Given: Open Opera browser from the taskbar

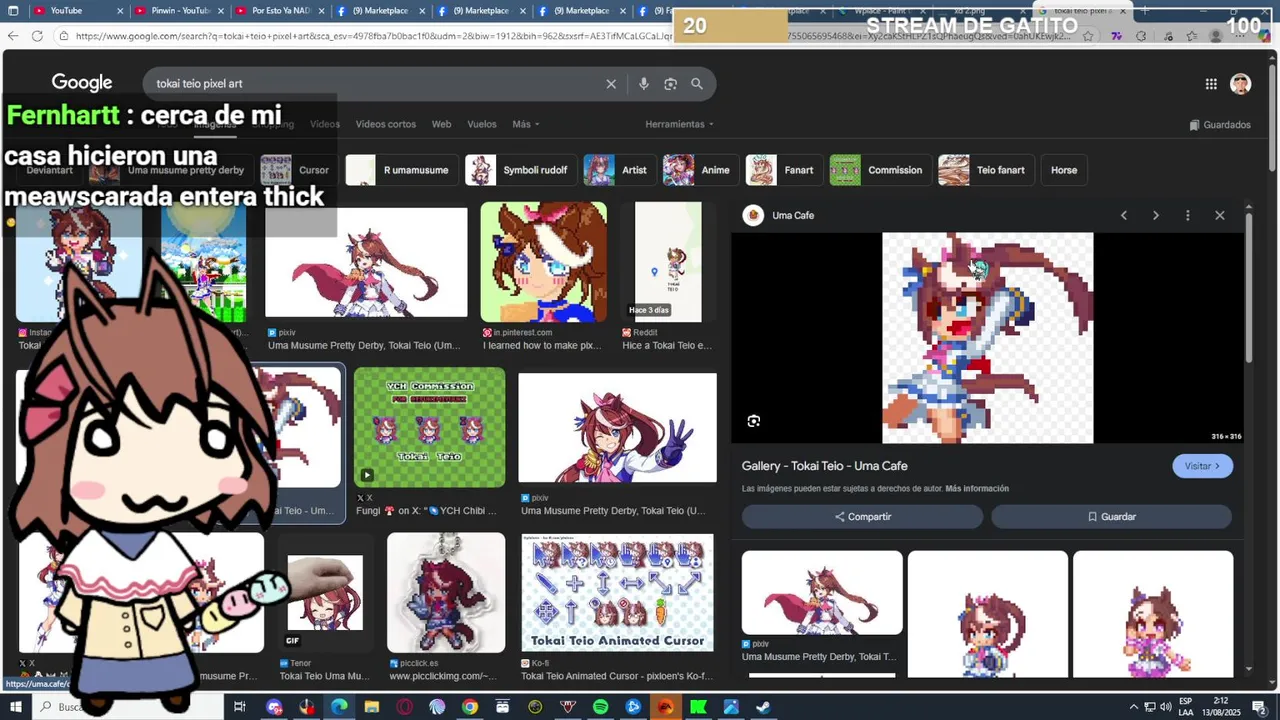Looking at the screenshot, I should pos(405,707).
